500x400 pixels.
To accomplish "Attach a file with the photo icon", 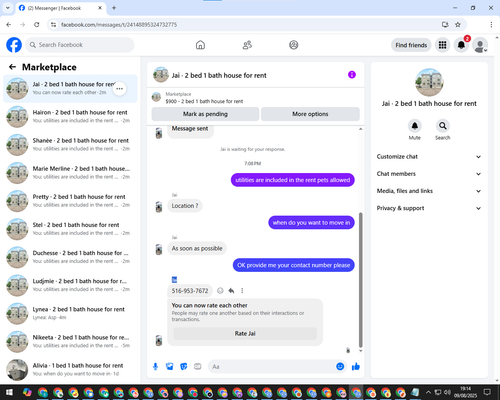I will click(170, 367).
